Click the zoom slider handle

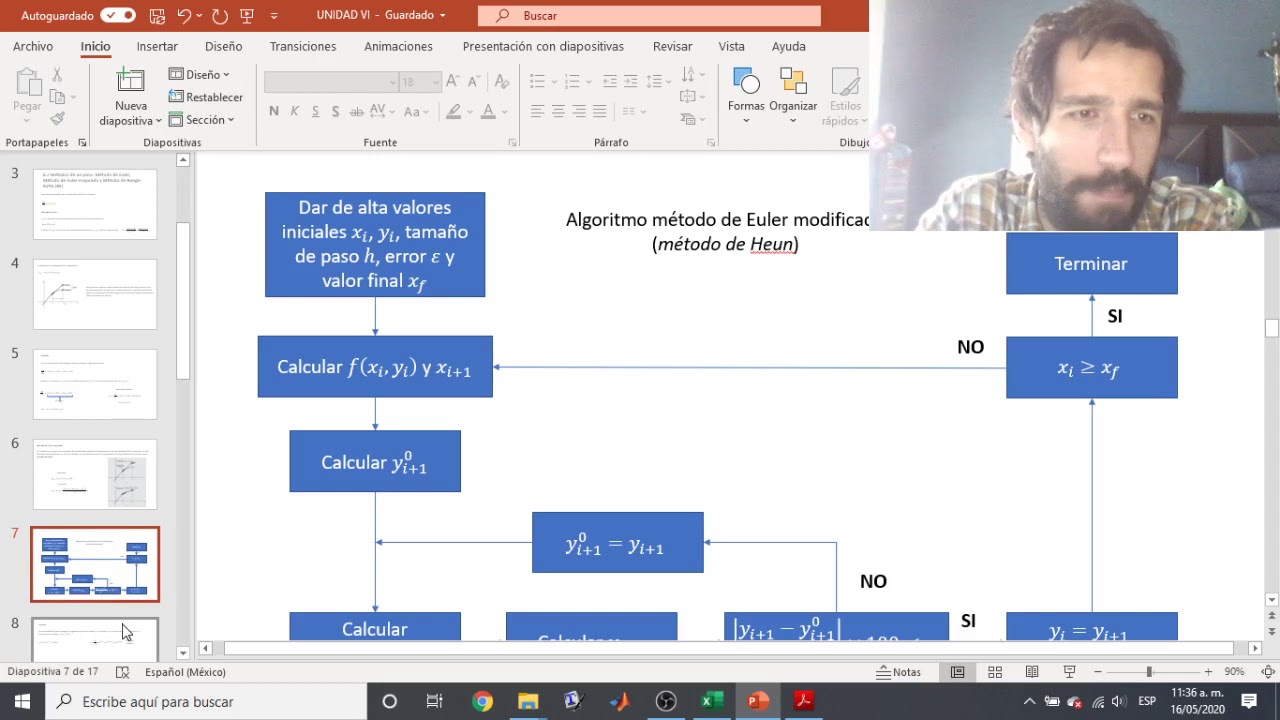pyautogui.click(x=1149, y=672)
